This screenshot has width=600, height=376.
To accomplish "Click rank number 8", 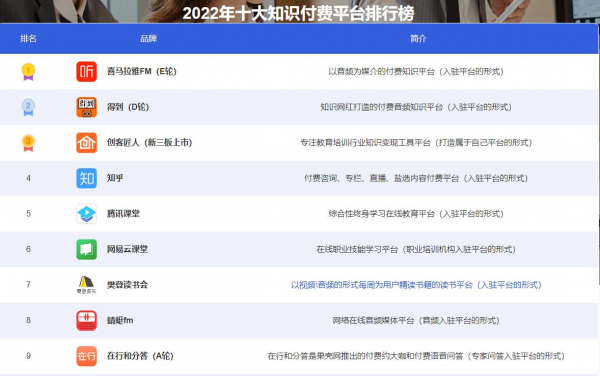I will 28,321.
